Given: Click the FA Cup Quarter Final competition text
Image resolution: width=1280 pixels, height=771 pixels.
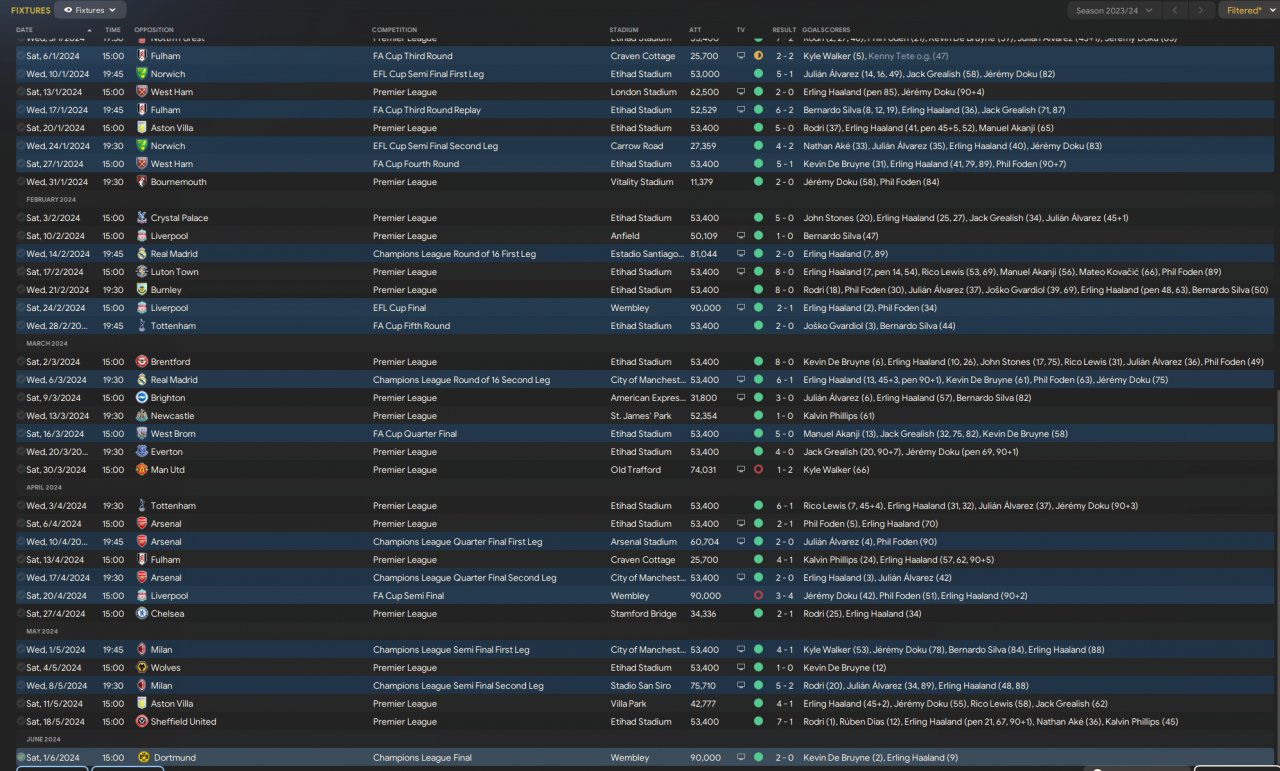Looking at the screenshot, I should (x=415, y=434).
